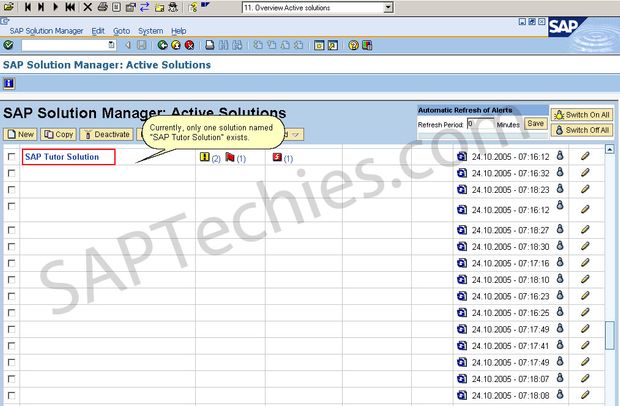
Task: Click the Find binoculars icon
Action: pyautogui.click(x=223, y=45)
